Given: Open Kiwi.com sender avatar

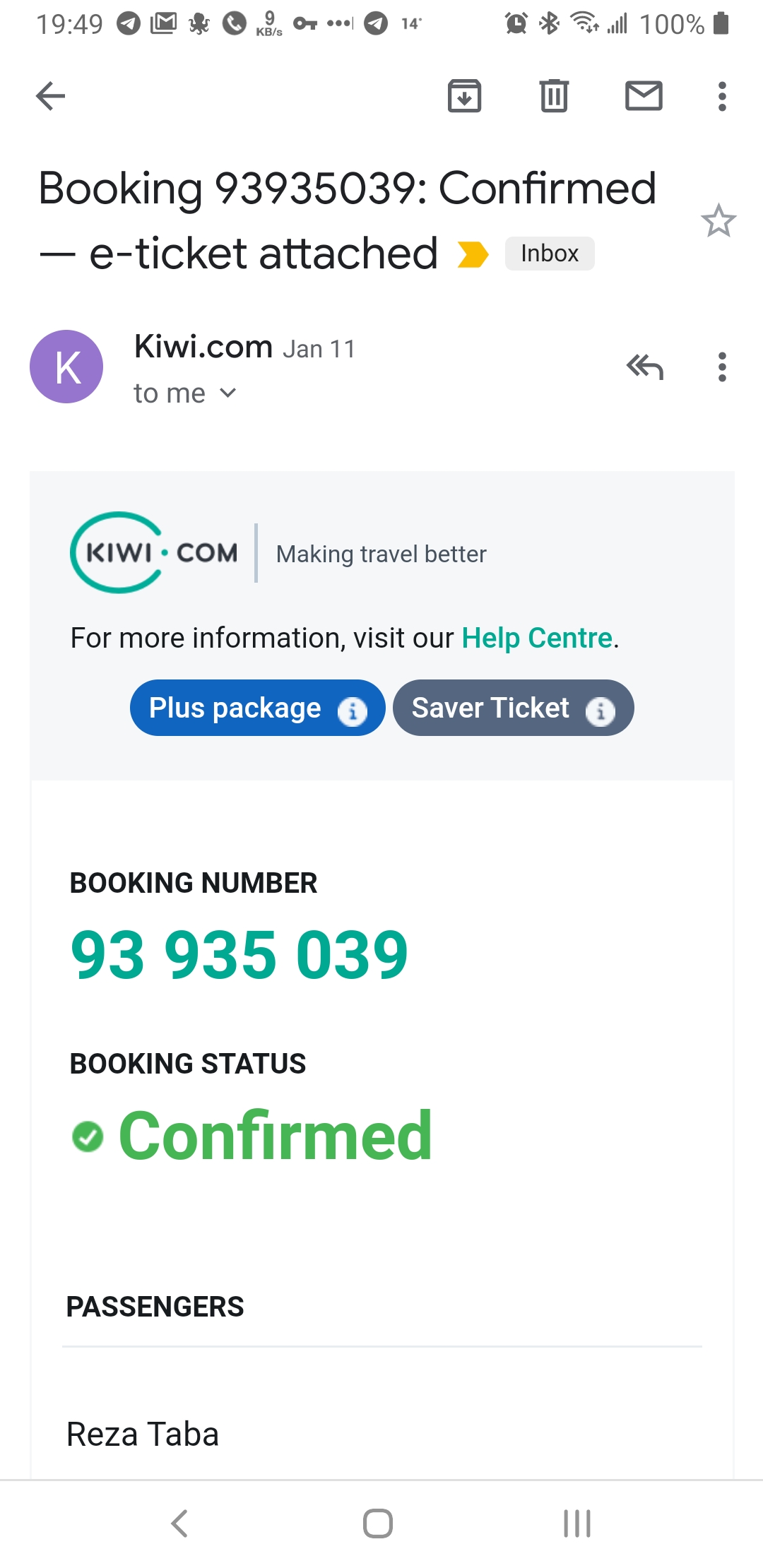Looking at the screenshot, I should click(66, 367).
